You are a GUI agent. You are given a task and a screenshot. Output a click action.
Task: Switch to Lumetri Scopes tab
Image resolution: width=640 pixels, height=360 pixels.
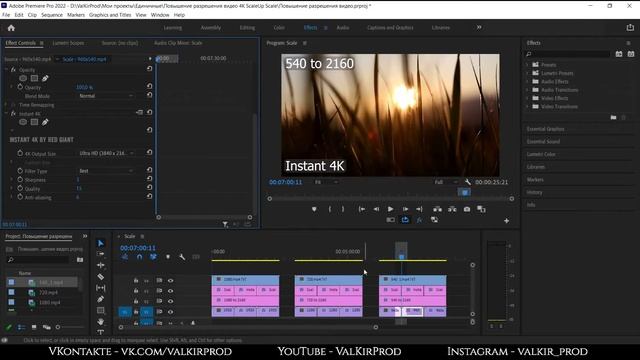[68, 43]
